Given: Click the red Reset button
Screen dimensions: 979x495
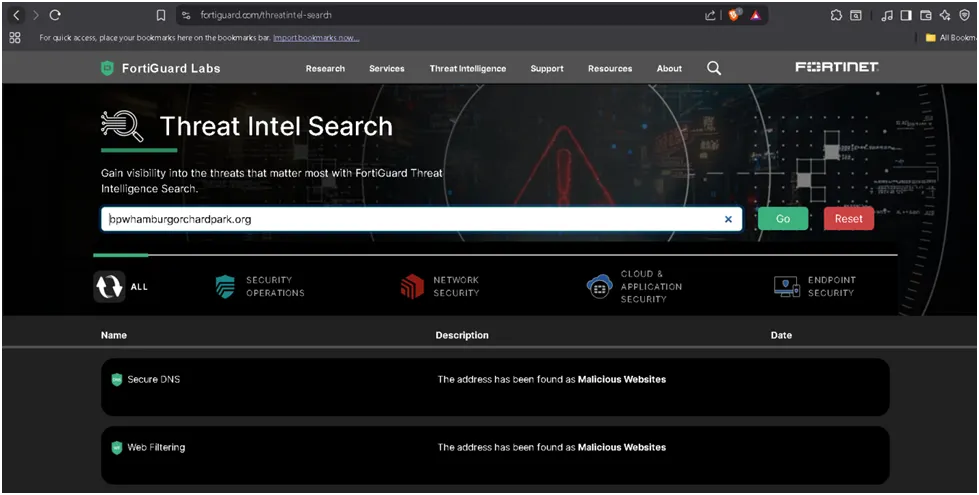Looking at the screenshot, I should [849, 219].
